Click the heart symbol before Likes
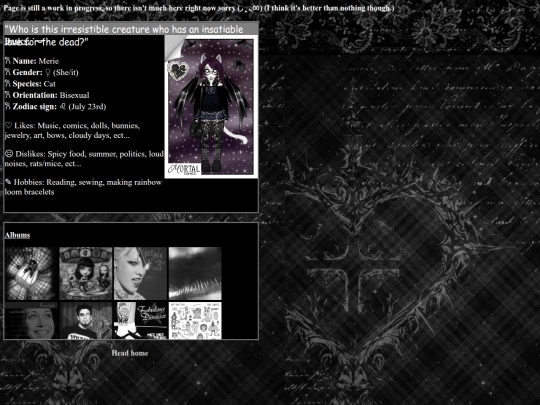 coord(9,125)
